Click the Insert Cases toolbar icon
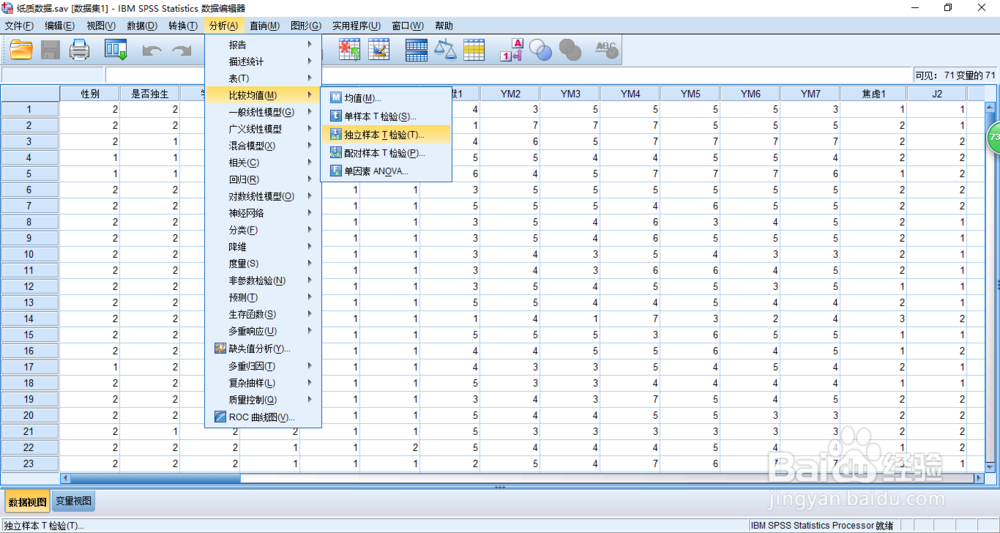The width and height of the screenshot is (1000, 533). [349, 50]
